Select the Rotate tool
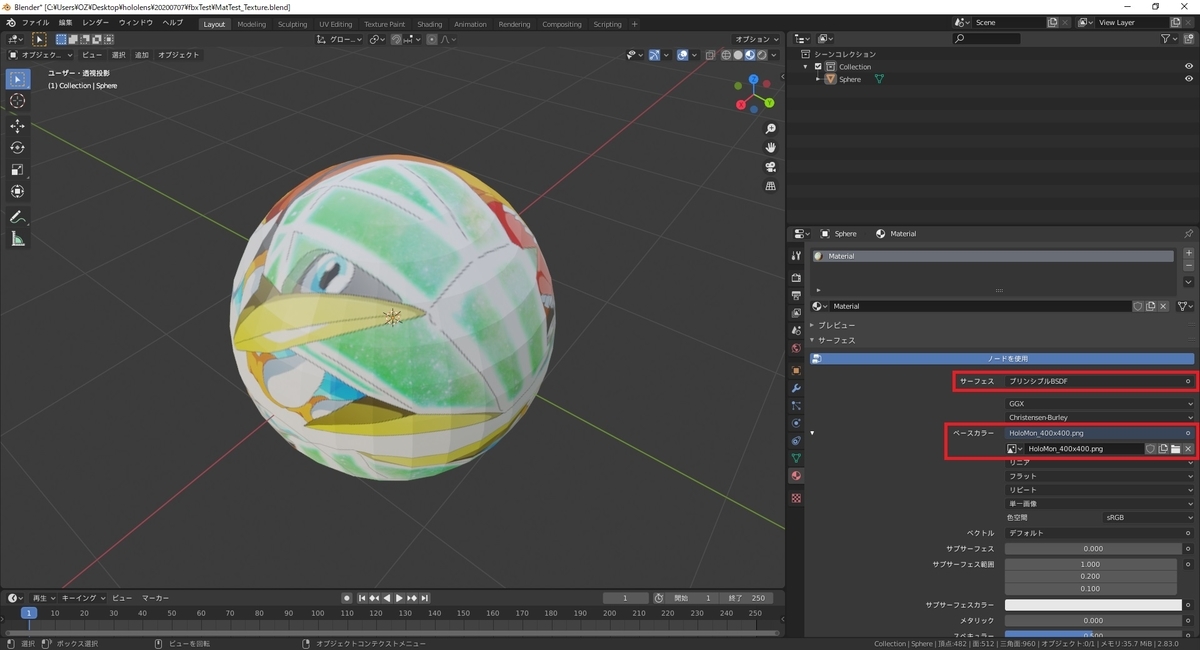The height and width of the screenshot is (650, 1200). [17, 148]
